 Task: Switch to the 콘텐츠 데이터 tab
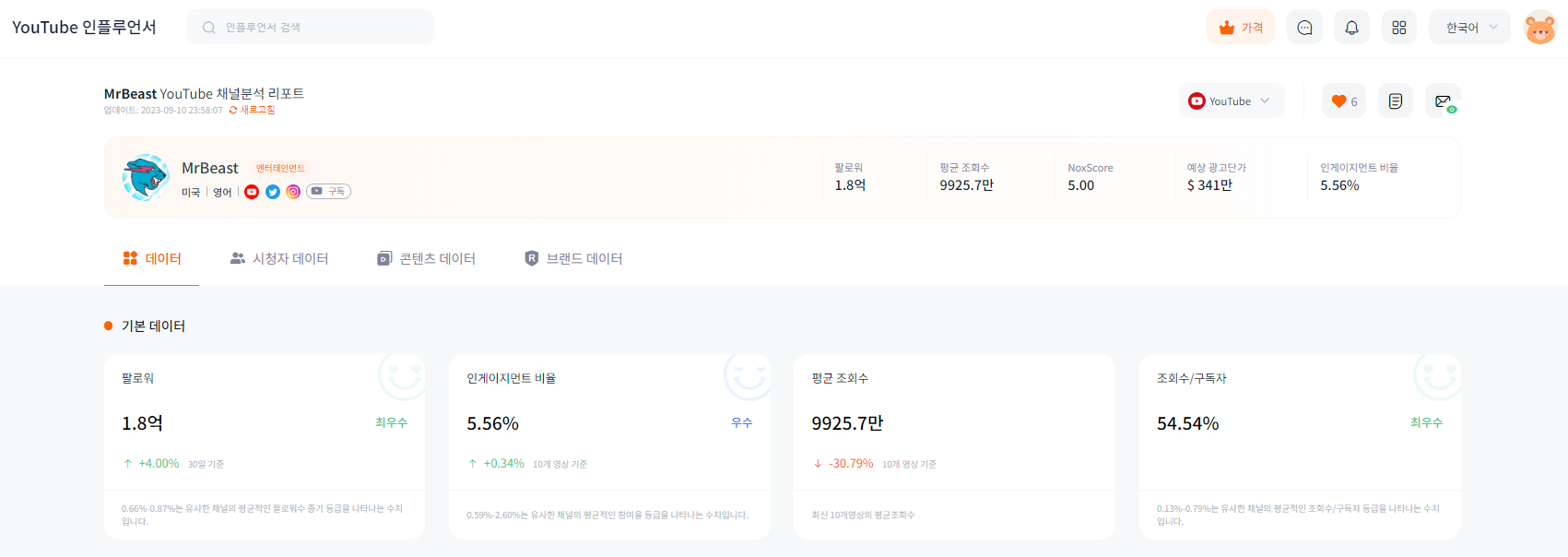coord(427,258)
